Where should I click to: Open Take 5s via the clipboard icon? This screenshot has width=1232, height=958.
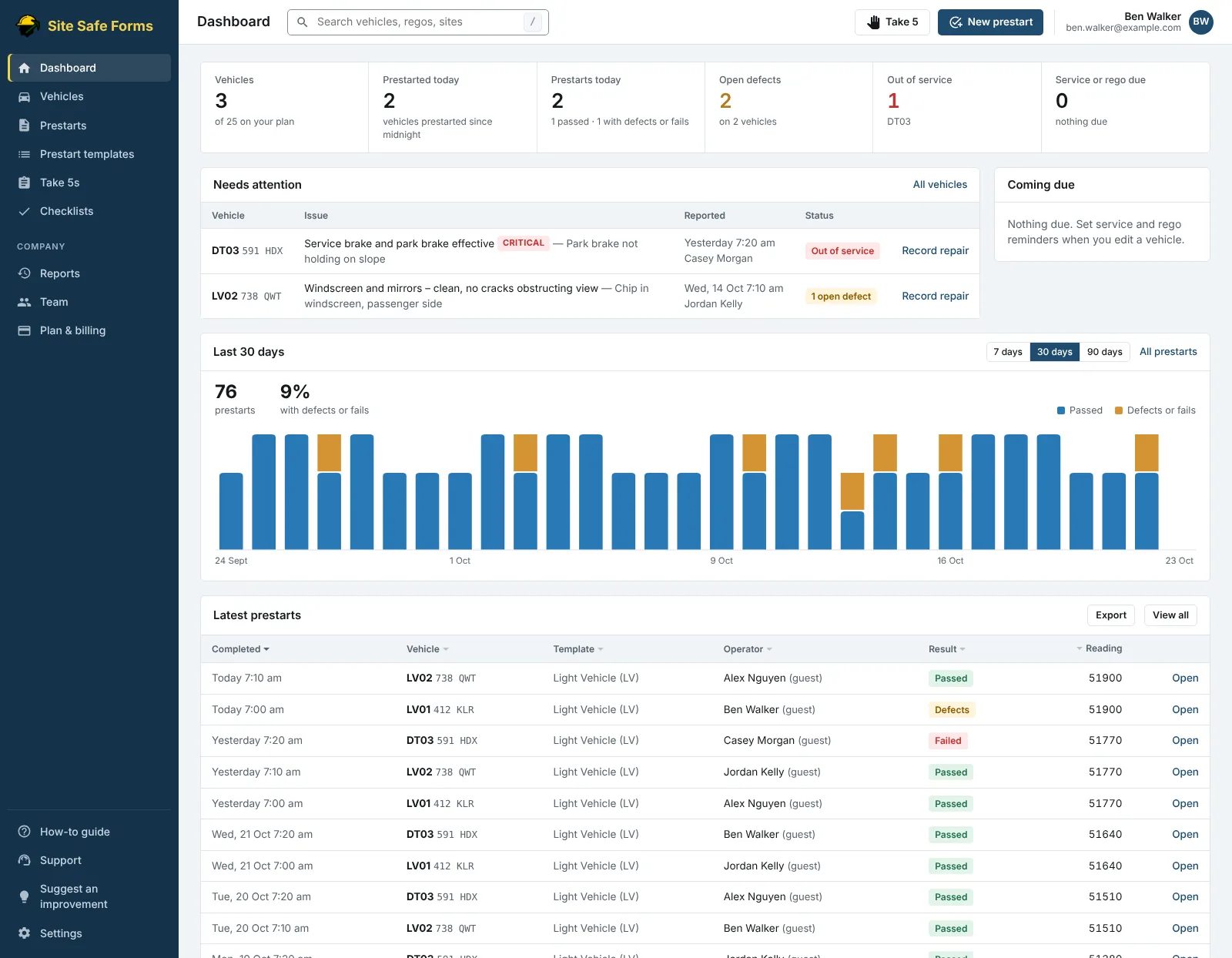tap(25, 183)
